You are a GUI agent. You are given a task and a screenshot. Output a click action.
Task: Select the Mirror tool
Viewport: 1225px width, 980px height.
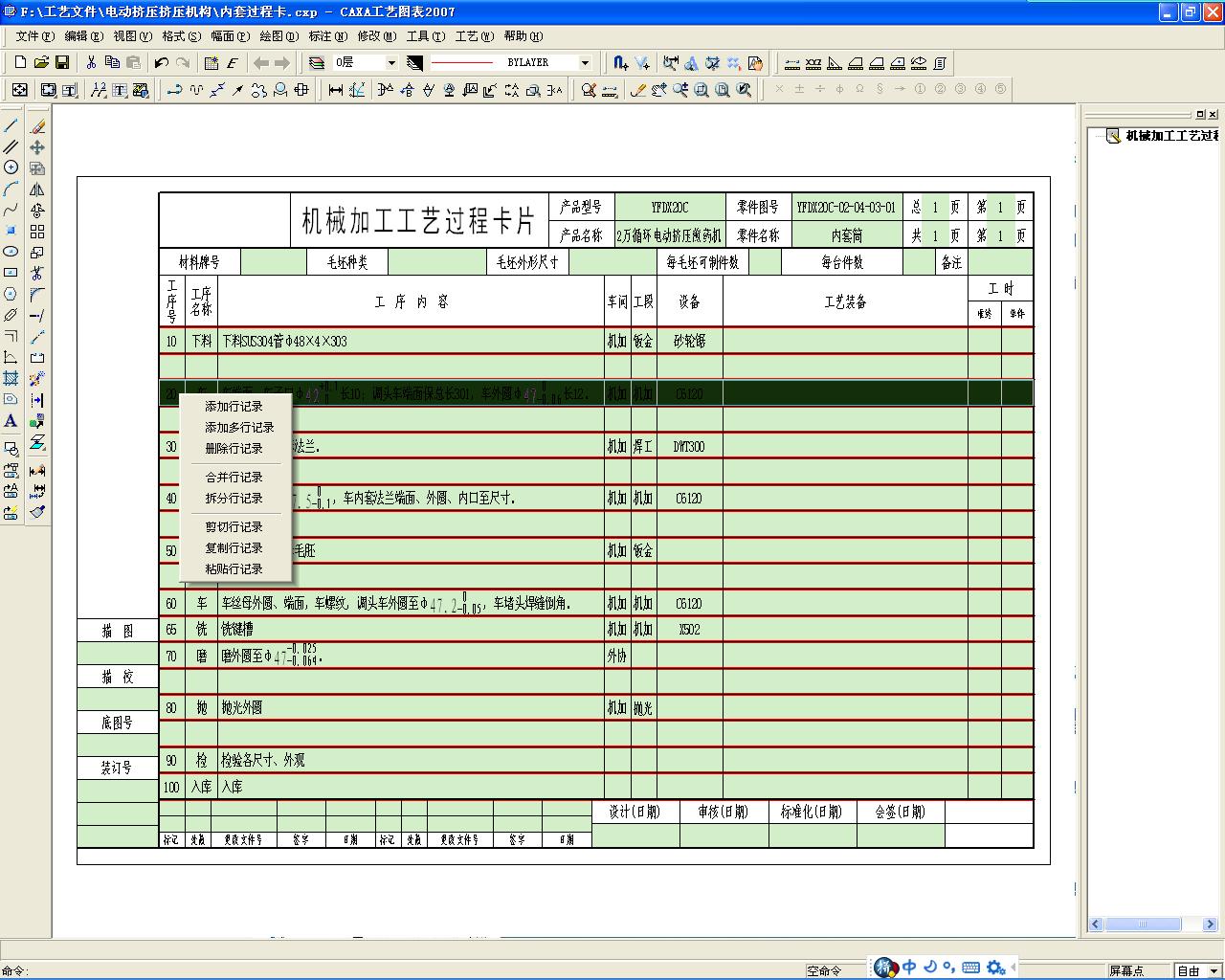37,189
